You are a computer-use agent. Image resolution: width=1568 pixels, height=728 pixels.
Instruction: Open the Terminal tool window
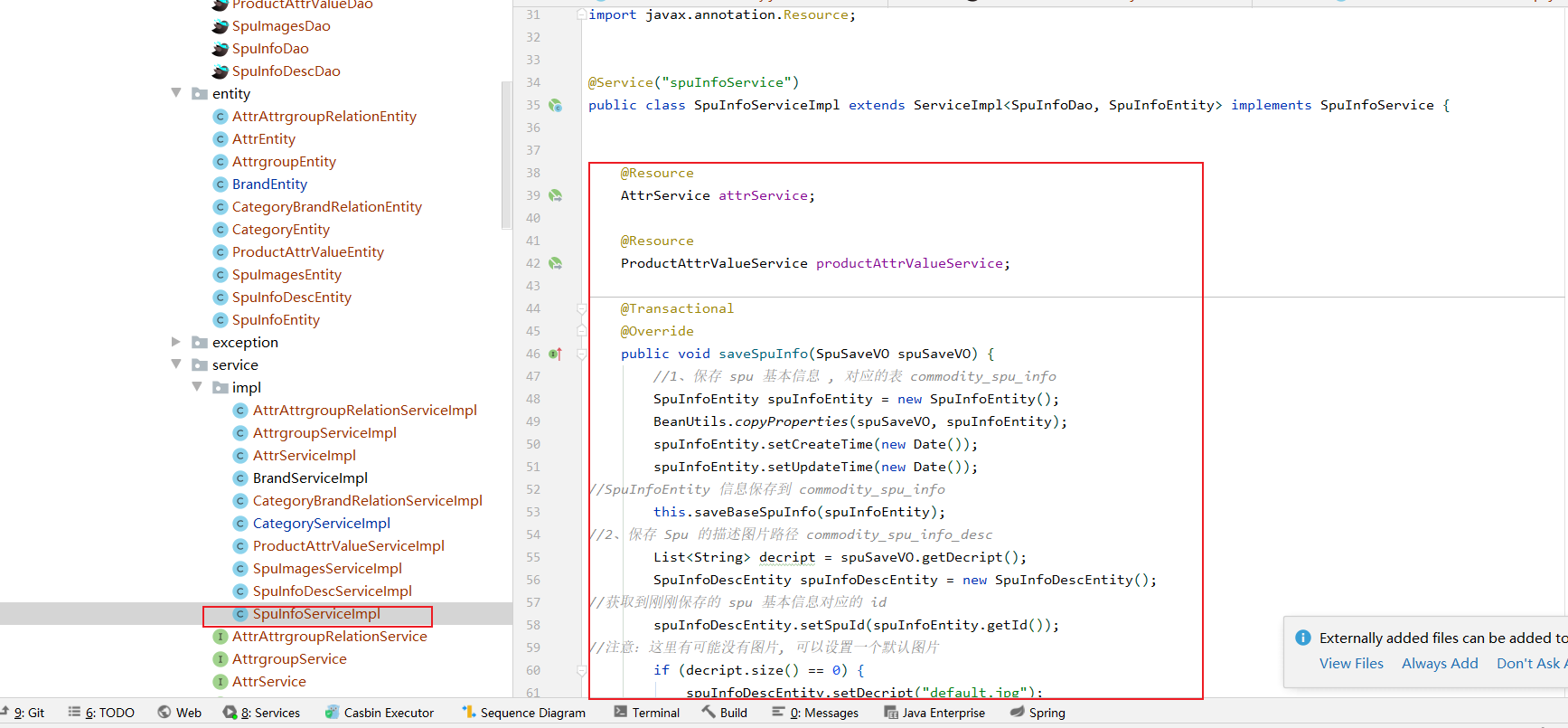coord(646,713)
